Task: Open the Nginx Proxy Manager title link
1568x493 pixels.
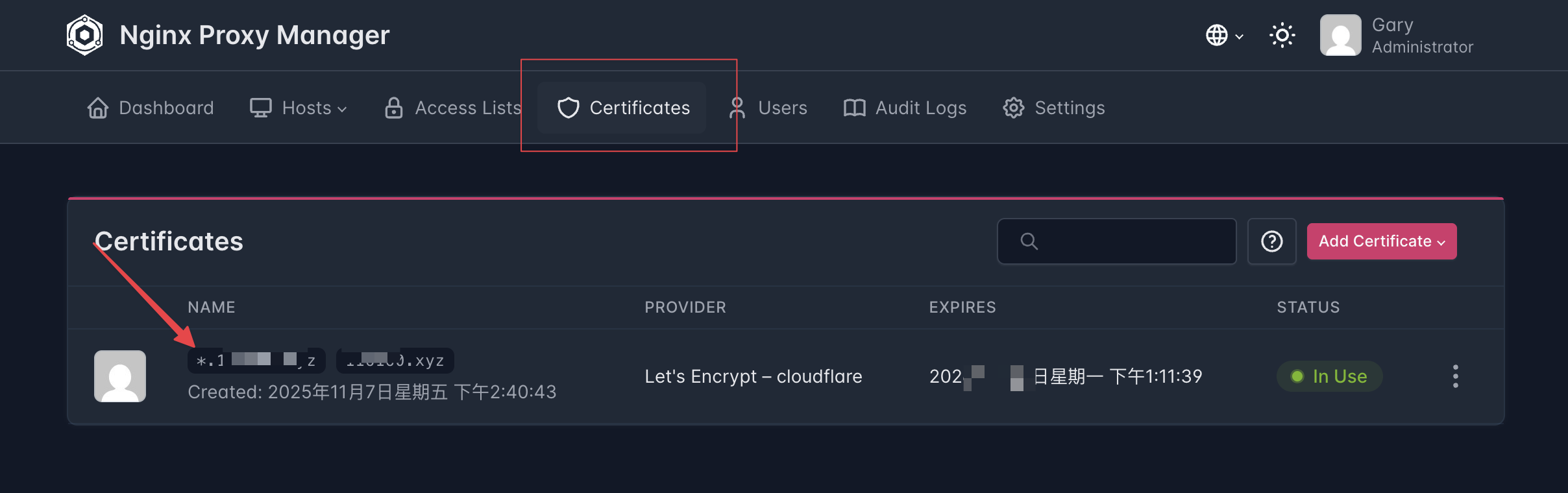Action: 254,35
